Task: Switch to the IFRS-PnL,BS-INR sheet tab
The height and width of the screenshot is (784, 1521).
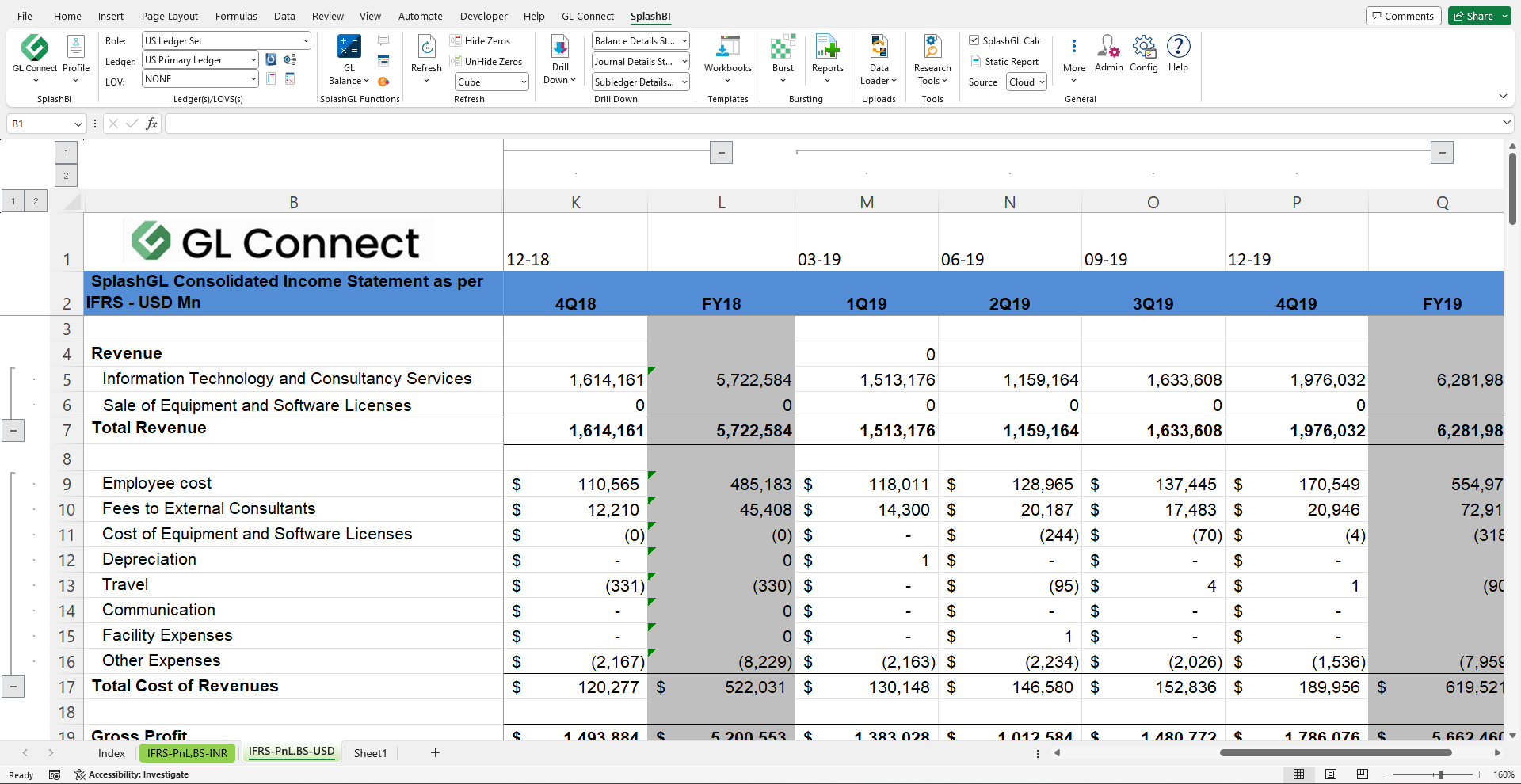Action: click(187, 753)
